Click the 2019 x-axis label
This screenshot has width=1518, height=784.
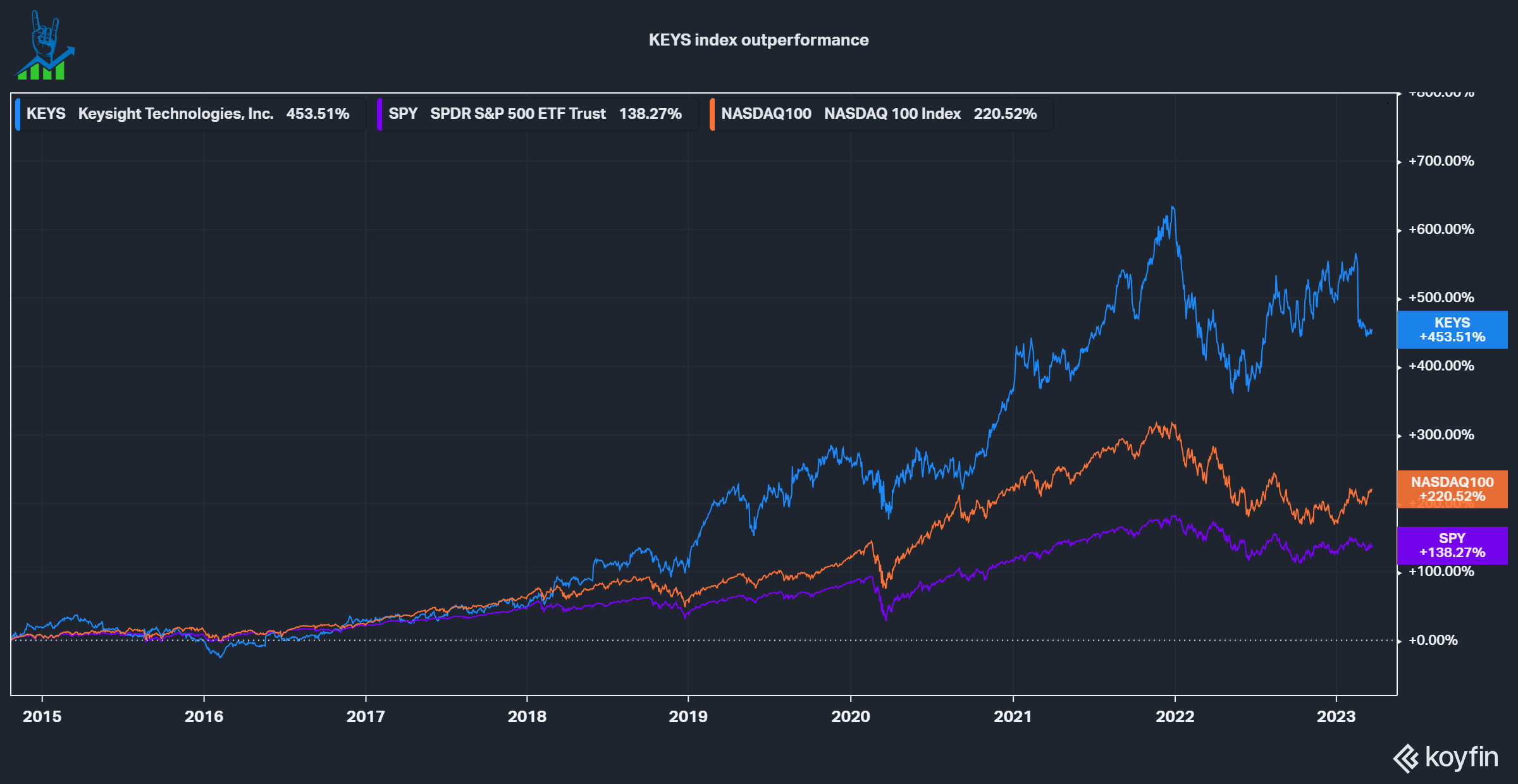[688, 716]
